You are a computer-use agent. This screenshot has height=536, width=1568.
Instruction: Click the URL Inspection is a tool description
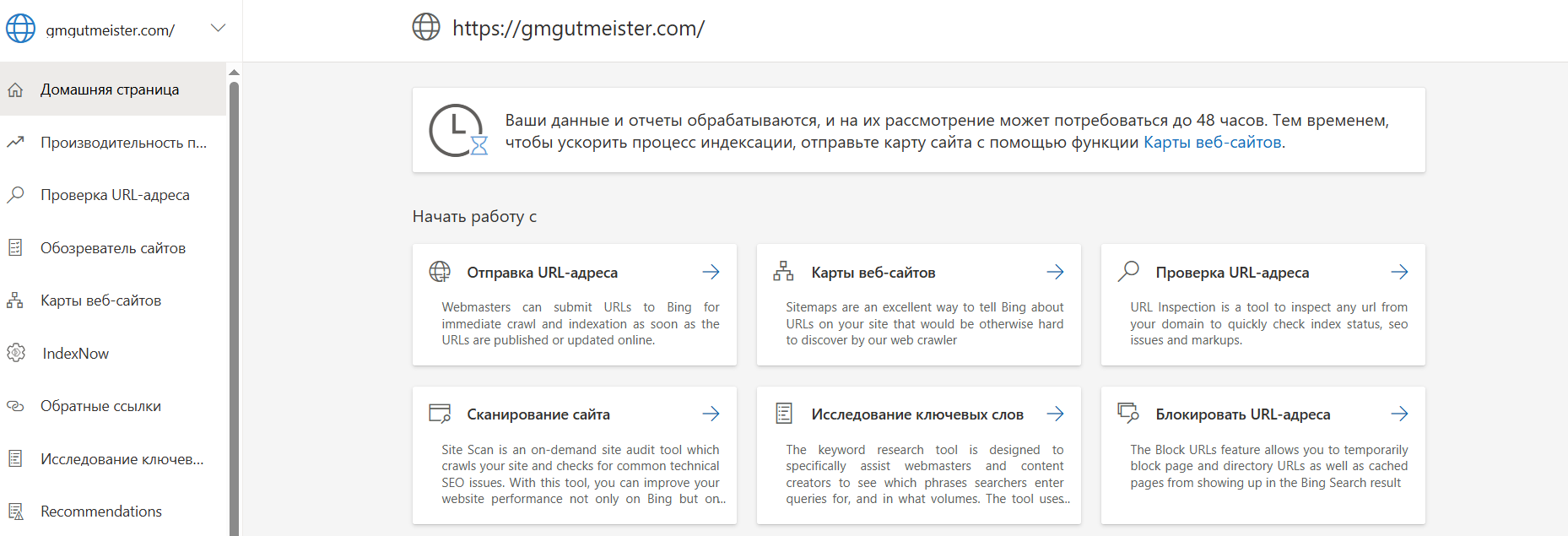pyautogui.click(x=1269, y=324)
